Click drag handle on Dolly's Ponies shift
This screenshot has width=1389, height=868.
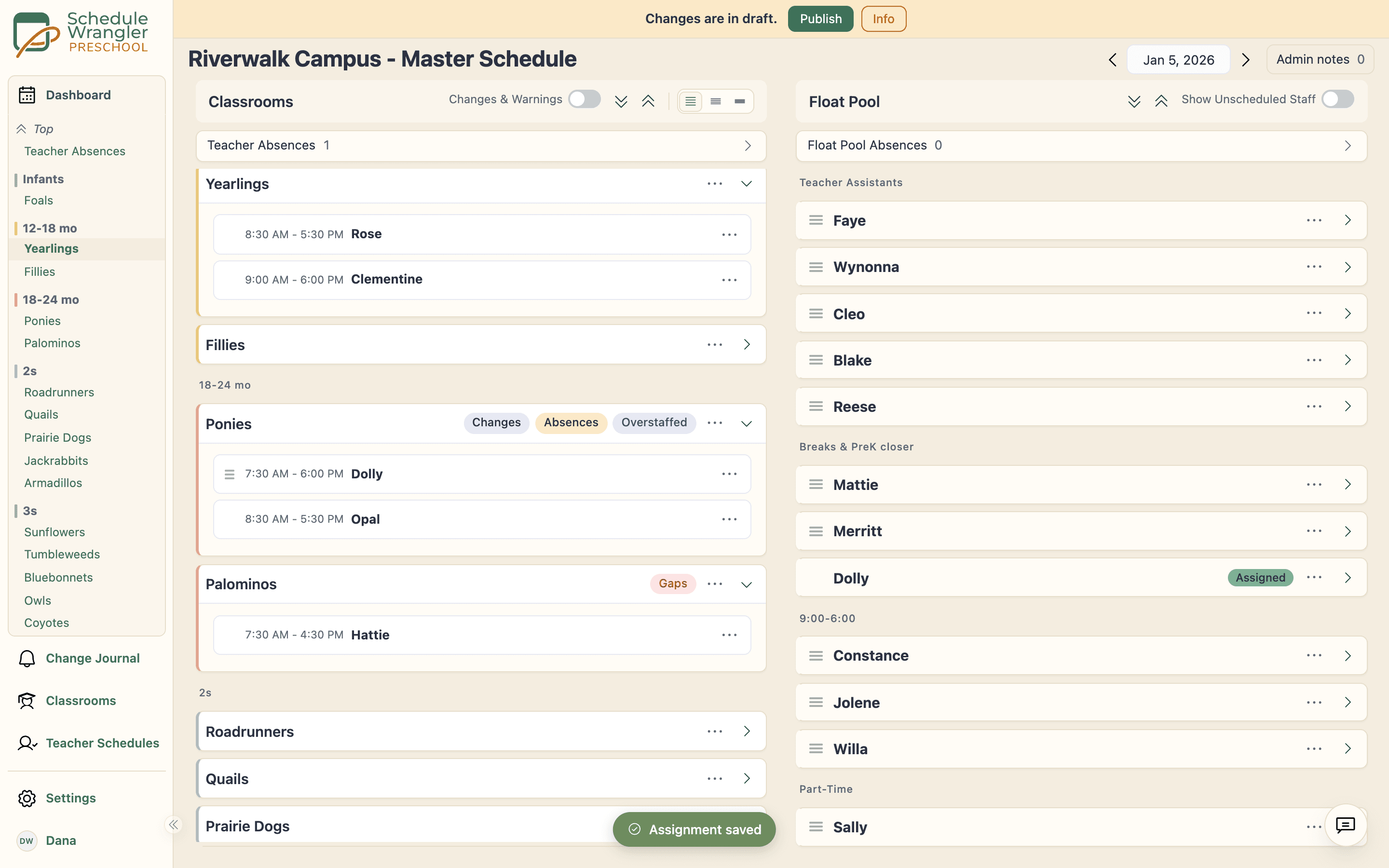coord(230,474)
